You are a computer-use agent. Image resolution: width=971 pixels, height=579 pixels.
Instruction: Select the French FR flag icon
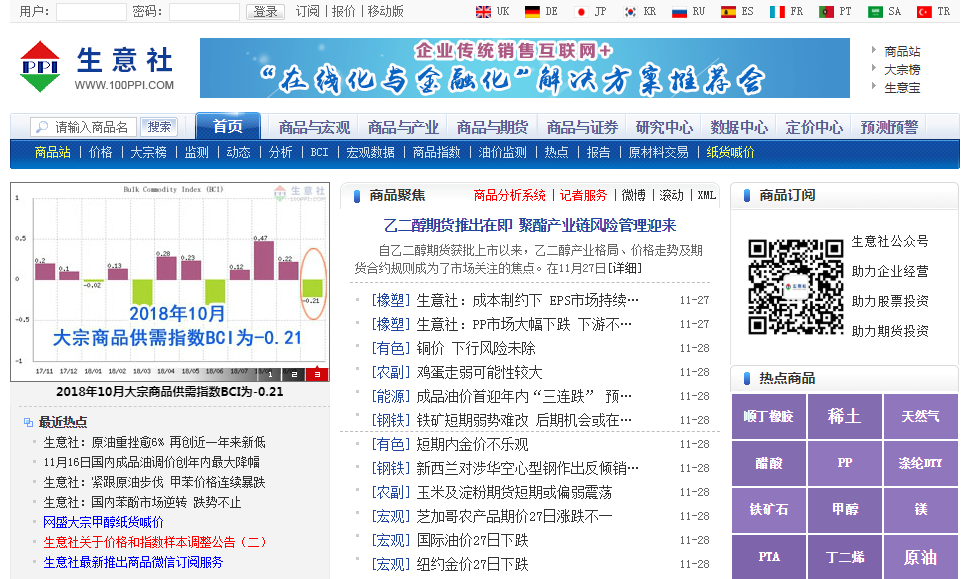click(x=777, y=12)
